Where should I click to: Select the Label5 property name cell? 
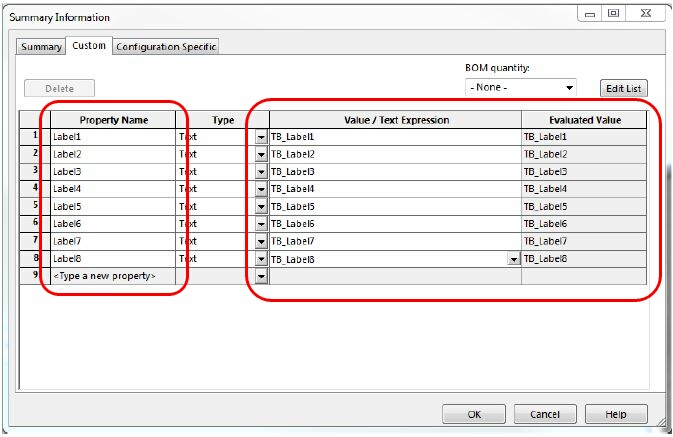[112, 206]
